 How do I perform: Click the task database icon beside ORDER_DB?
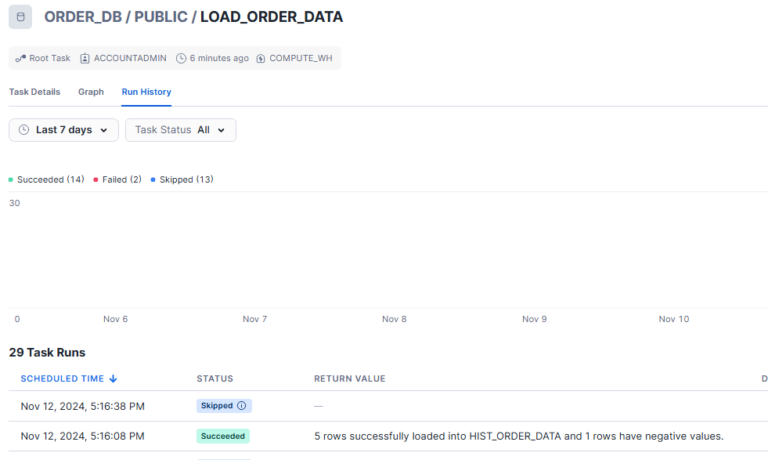point(20,17)
